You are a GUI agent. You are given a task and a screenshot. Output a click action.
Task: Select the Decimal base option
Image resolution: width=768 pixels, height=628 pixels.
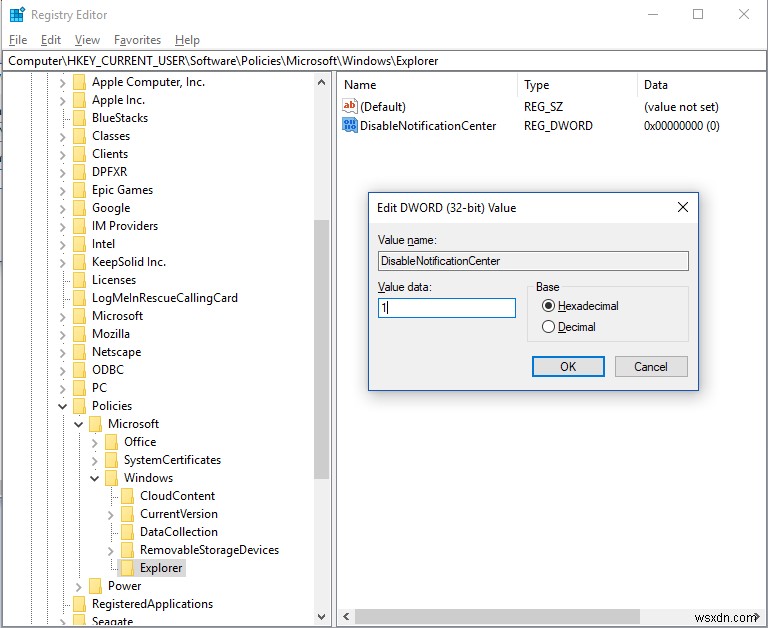click(x=569, y=327)
